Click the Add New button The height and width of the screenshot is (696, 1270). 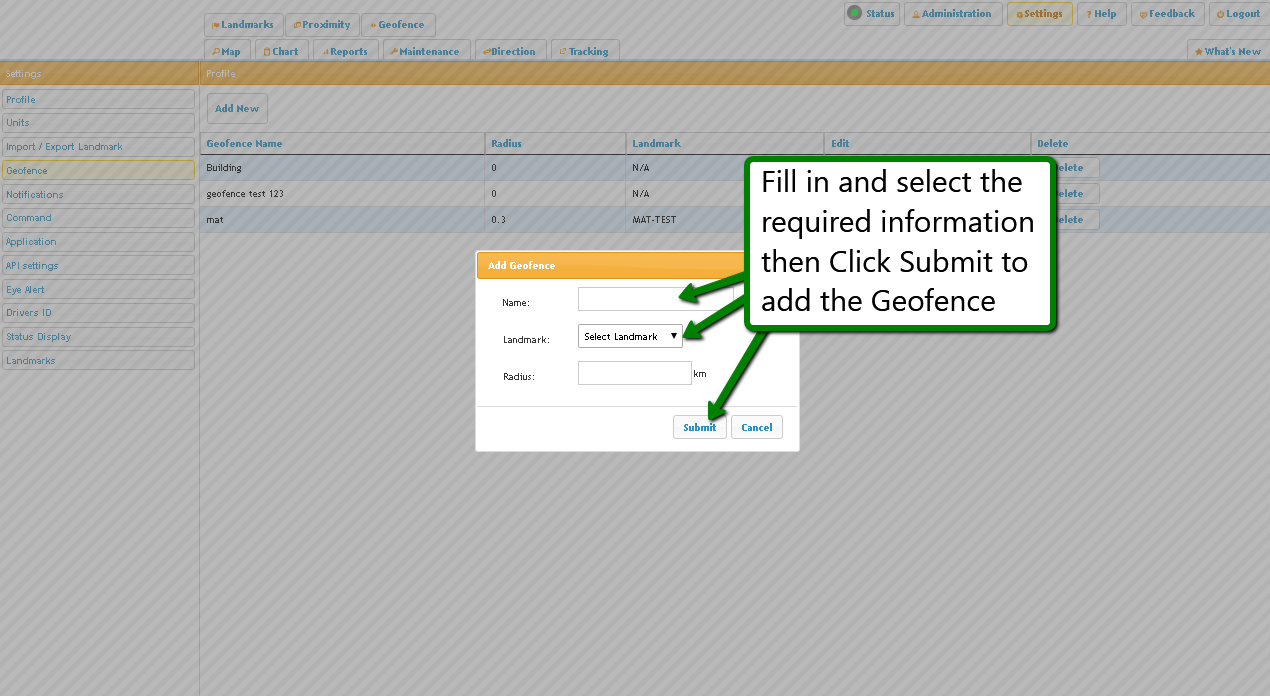click(x=237, y=109)
